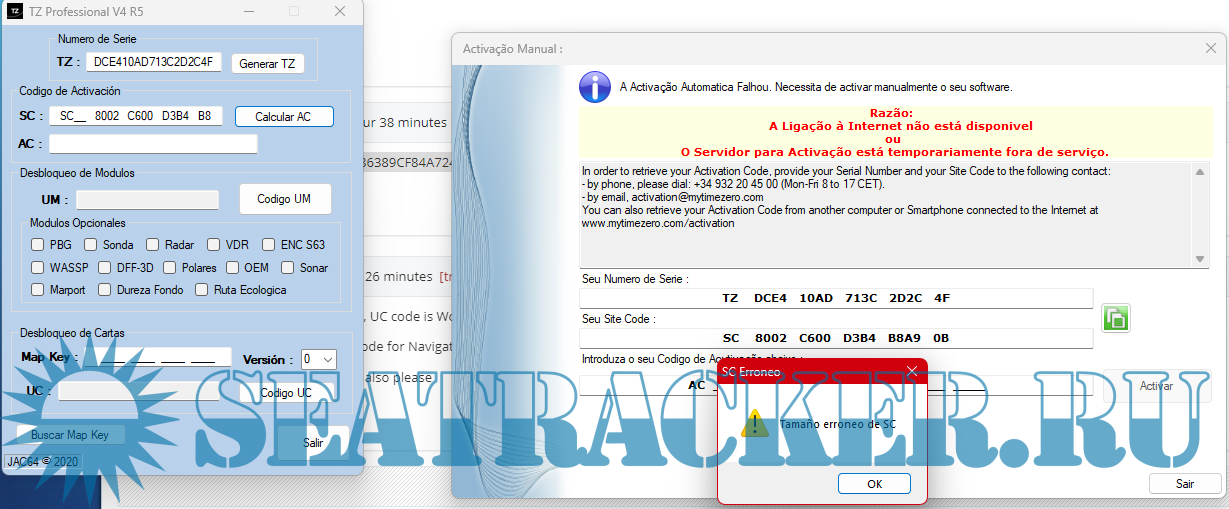Click the green copy serial number icon
The image size is (1229, 509).
click(1115, 319)
